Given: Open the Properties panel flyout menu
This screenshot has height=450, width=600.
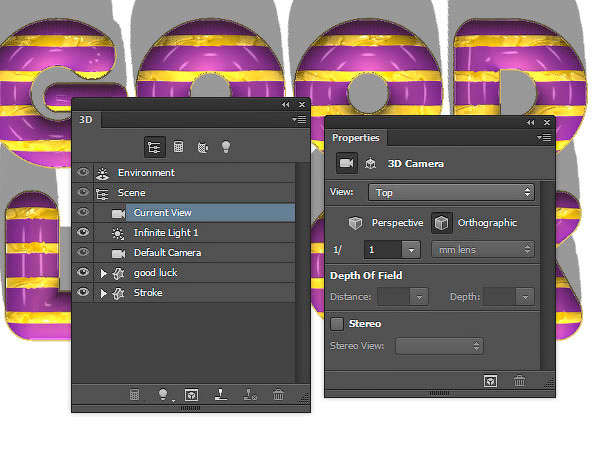Looking at the screenshot, I should tap(544, 137).
